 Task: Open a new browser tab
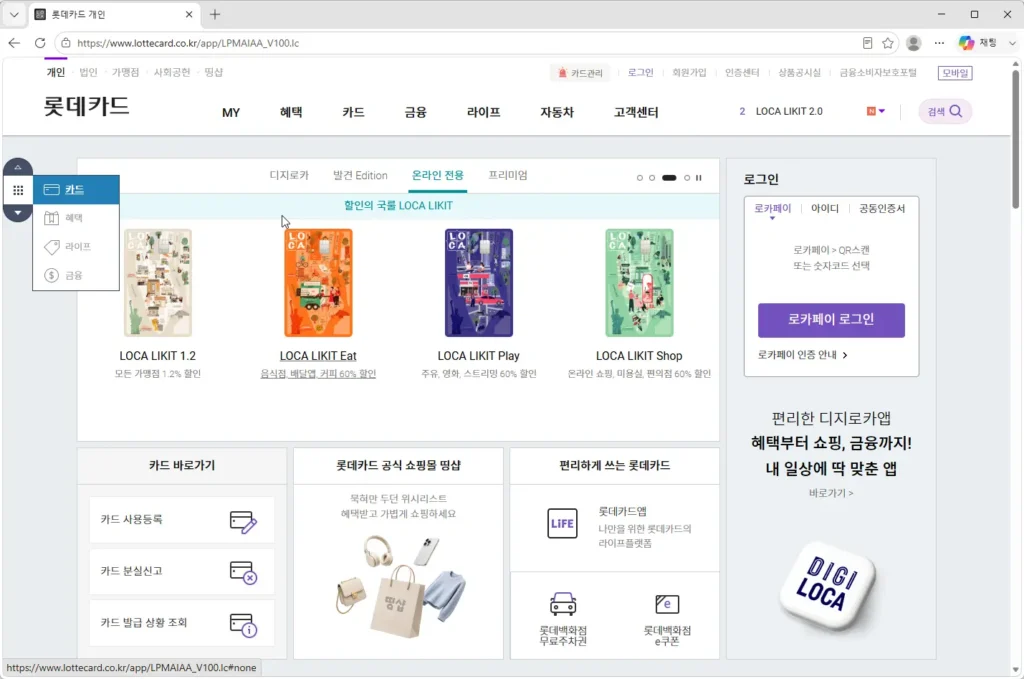point(215,14)
